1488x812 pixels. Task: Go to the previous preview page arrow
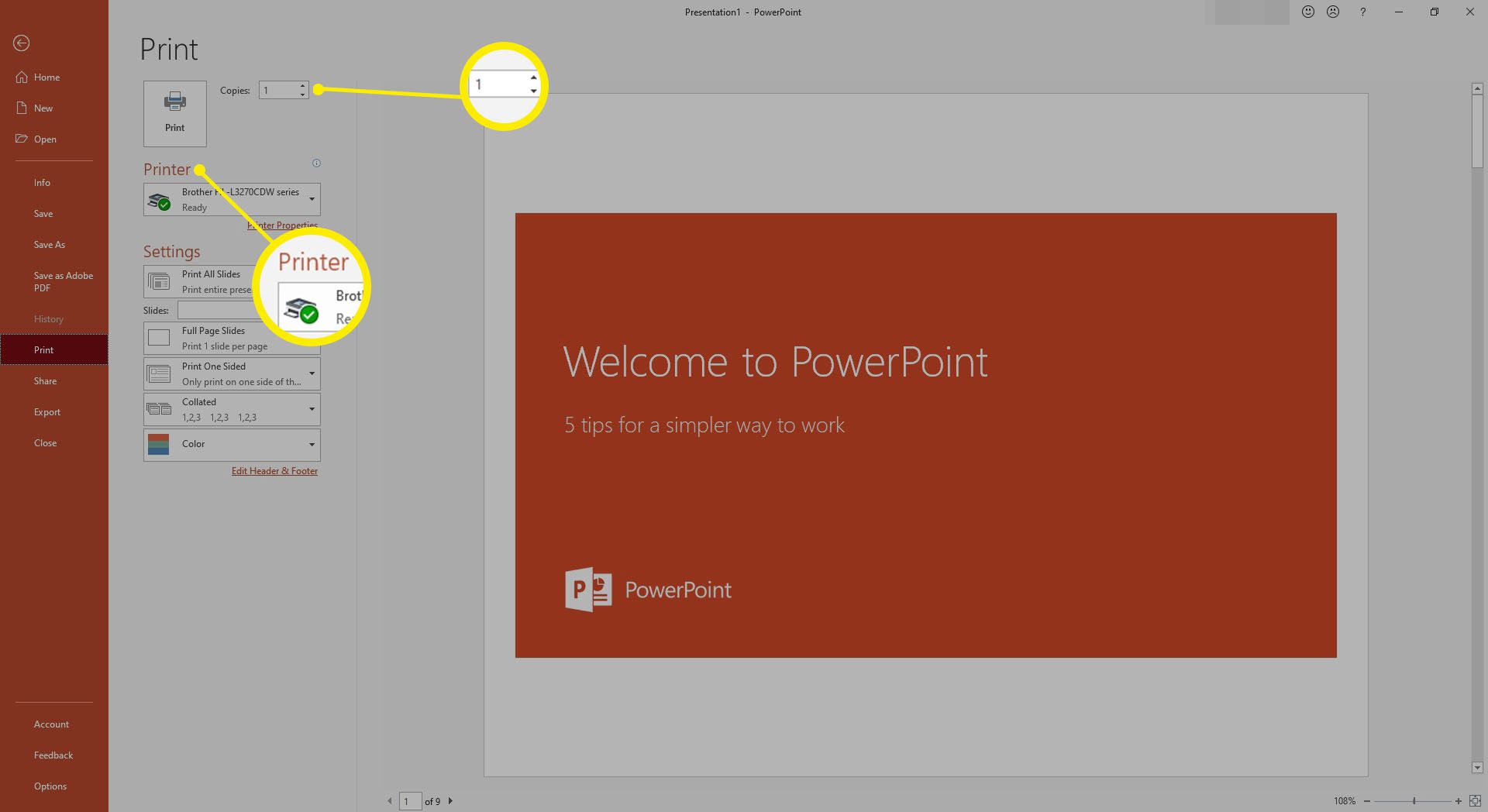[x=390, y=801]
